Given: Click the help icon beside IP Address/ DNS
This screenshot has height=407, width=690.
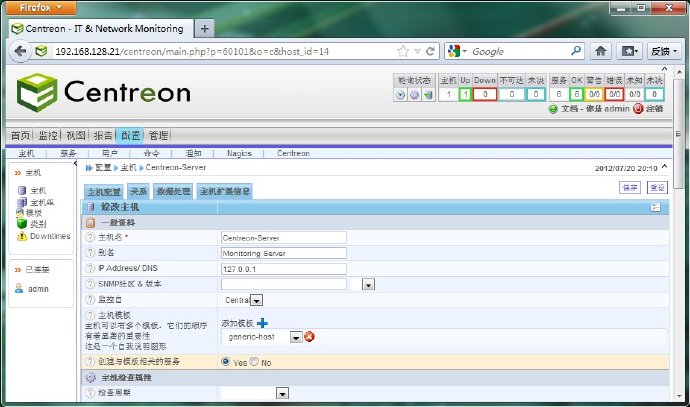Looking at the screenshot, I should [x=90, y=268].
